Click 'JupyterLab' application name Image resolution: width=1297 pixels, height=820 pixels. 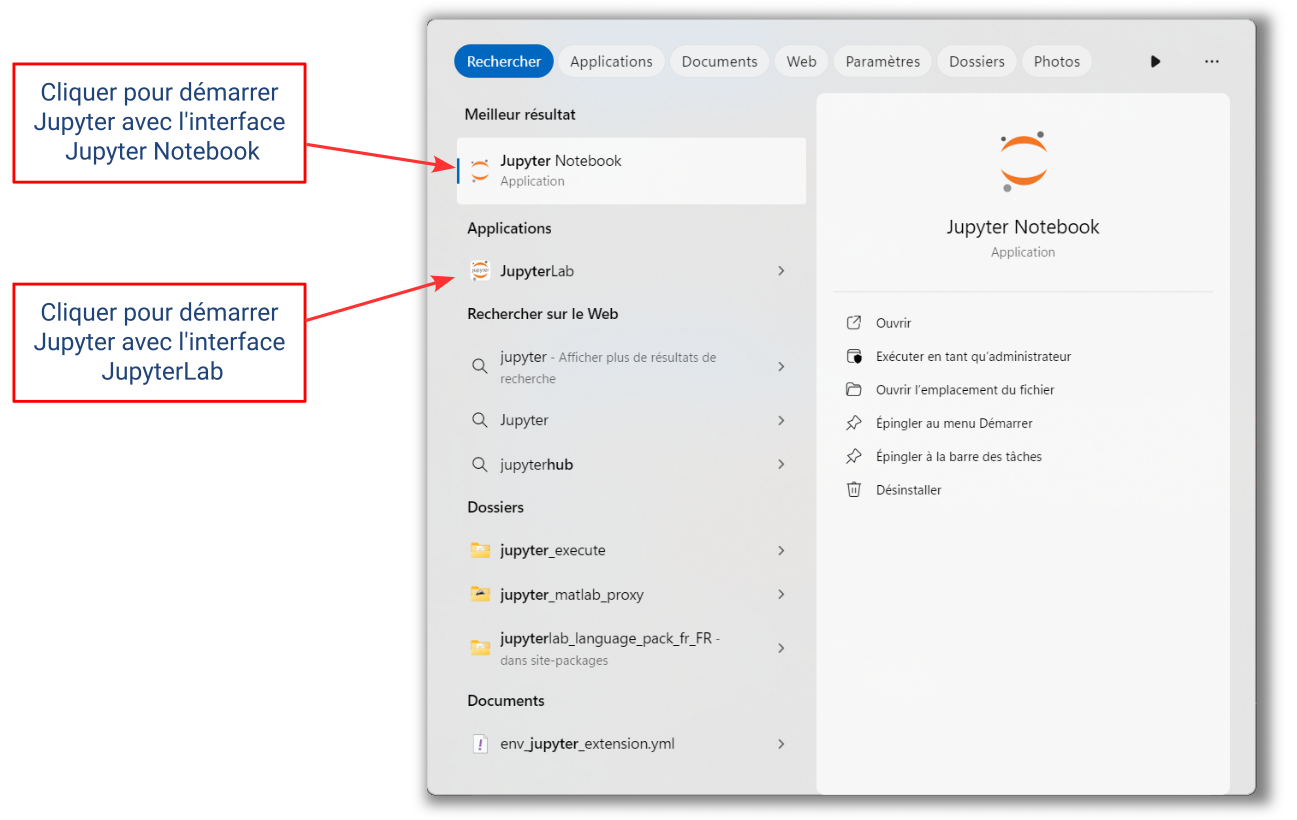[537, 271]
